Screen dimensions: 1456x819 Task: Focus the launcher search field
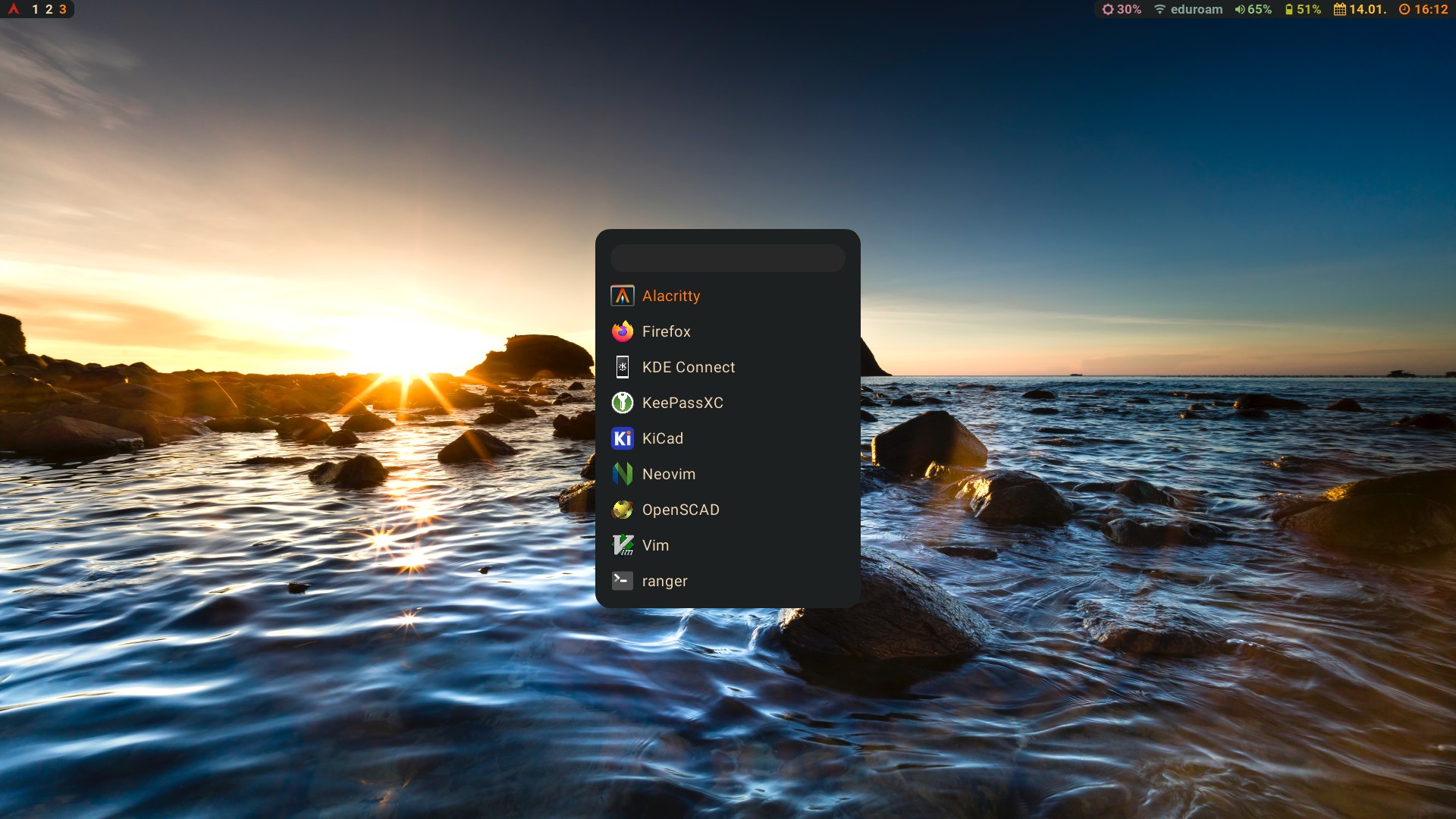[727, 258]
